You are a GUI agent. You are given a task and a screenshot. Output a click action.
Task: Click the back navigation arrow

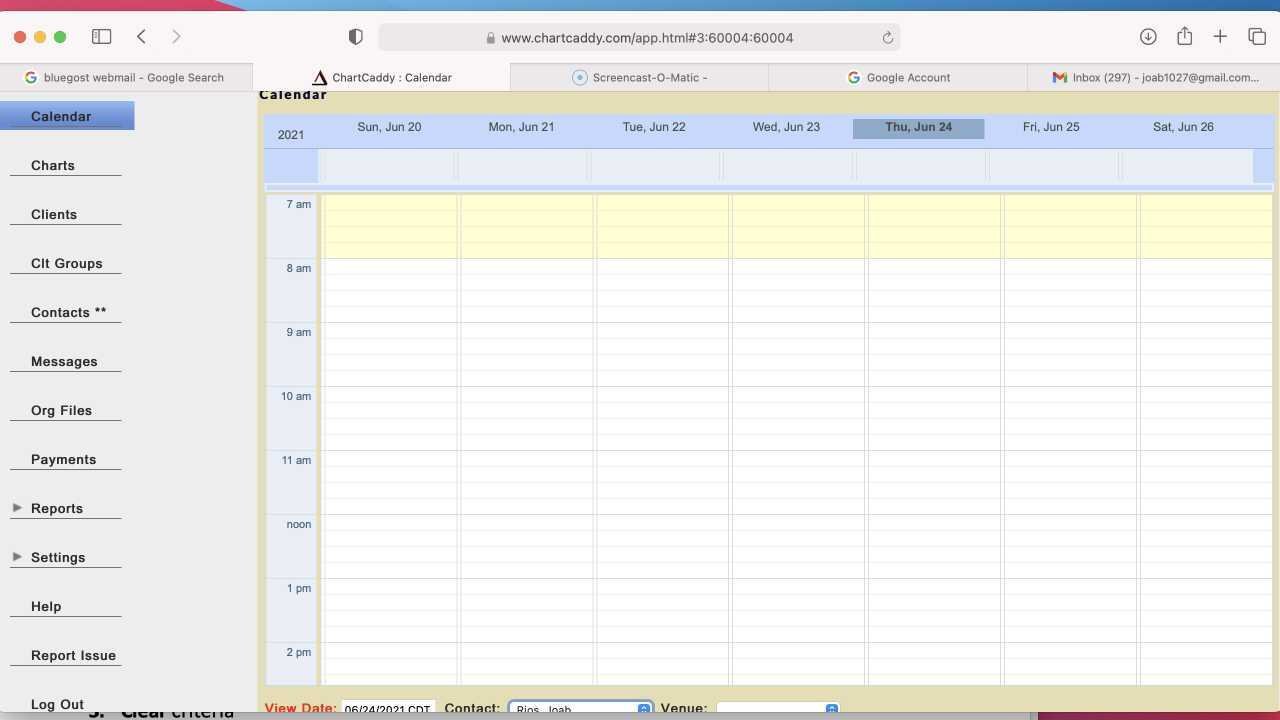pyautogui.click(x=141, y=36)
